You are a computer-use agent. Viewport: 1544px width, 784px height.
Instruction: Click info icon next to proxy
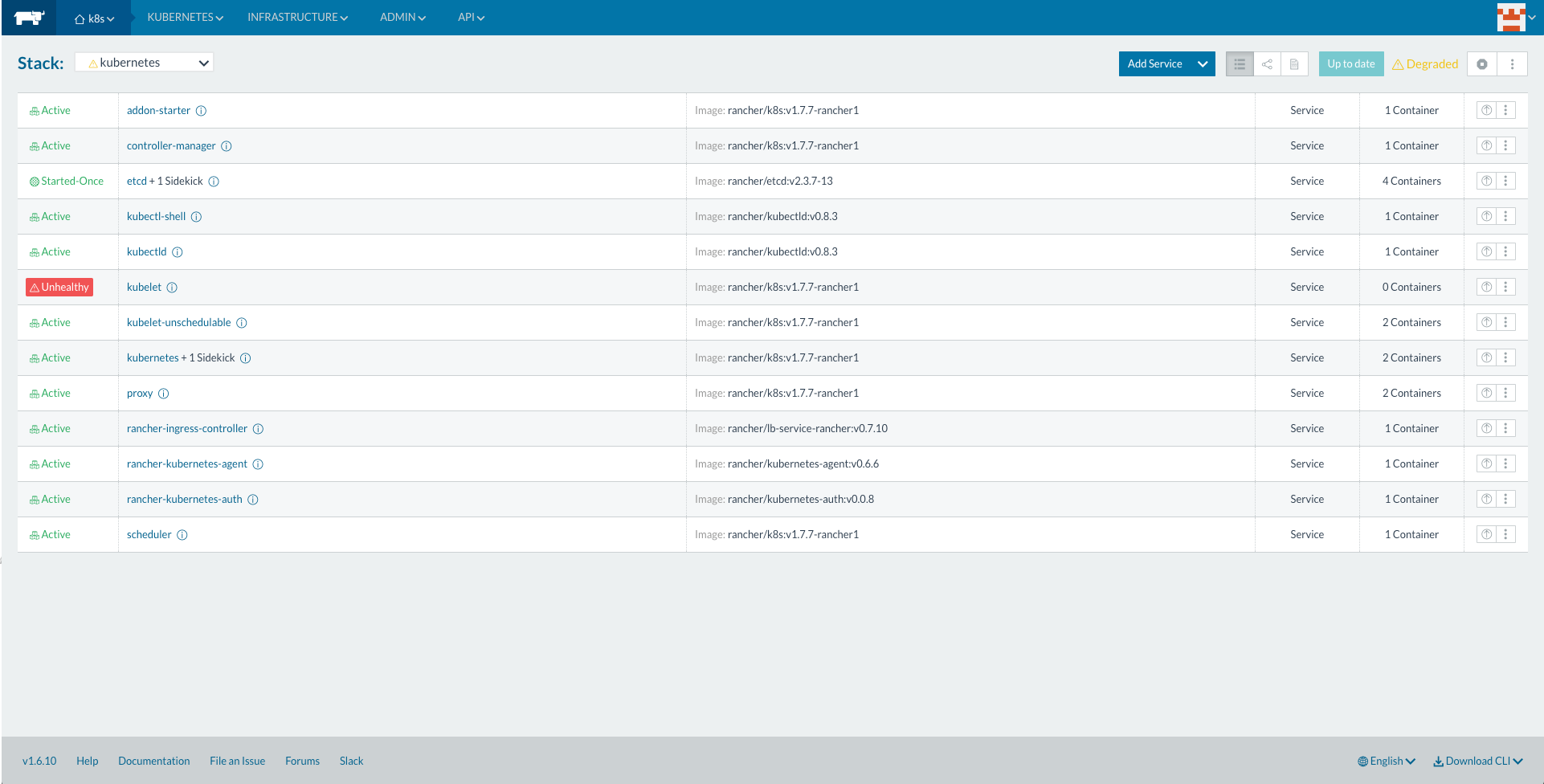[x=164, y=394]
